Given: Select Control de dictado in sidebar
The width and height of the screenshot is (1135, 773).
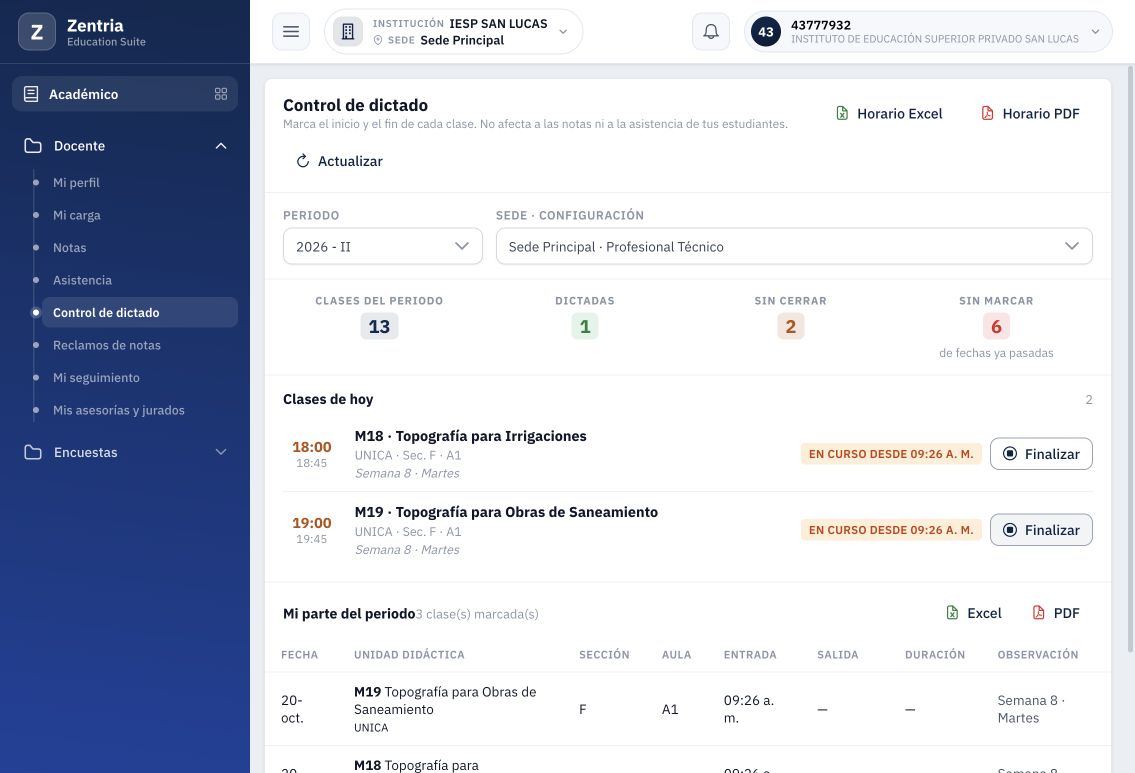Looking at the screenshot, I should [x=140, y=313].
